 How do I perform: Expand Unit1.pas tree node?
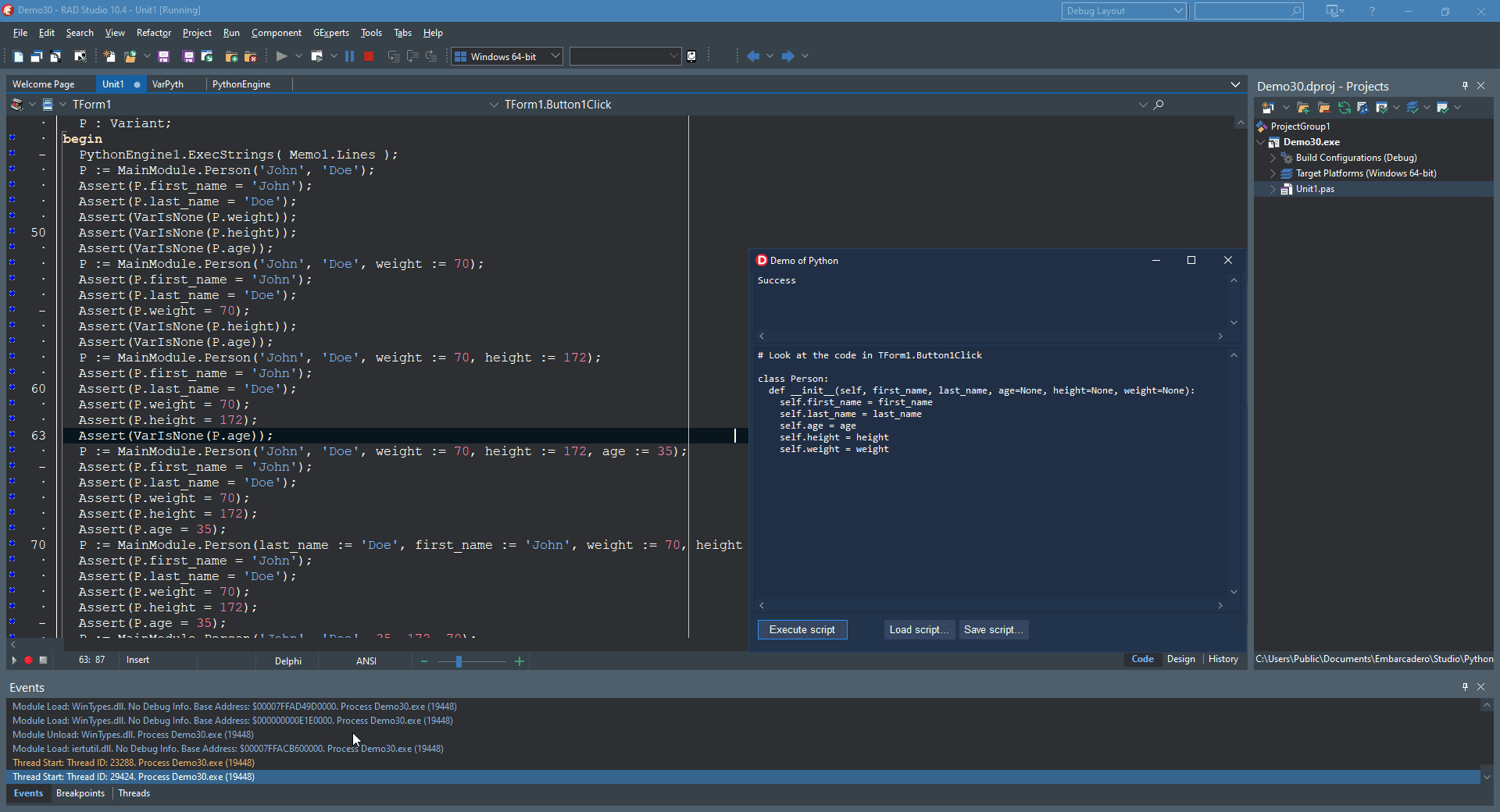pos(1273,189)
